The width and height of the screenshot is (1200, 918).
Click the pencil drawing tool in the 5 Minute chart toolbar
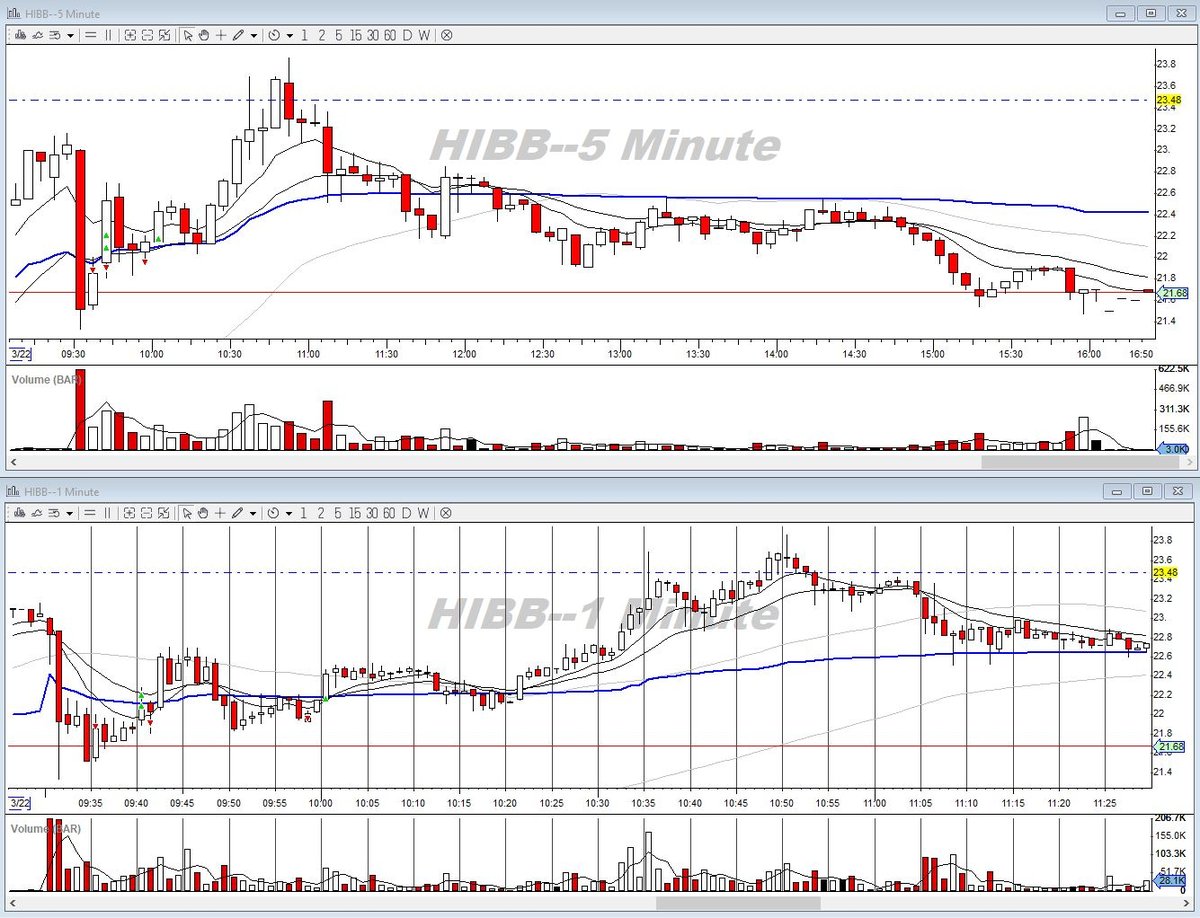point(238,35)
